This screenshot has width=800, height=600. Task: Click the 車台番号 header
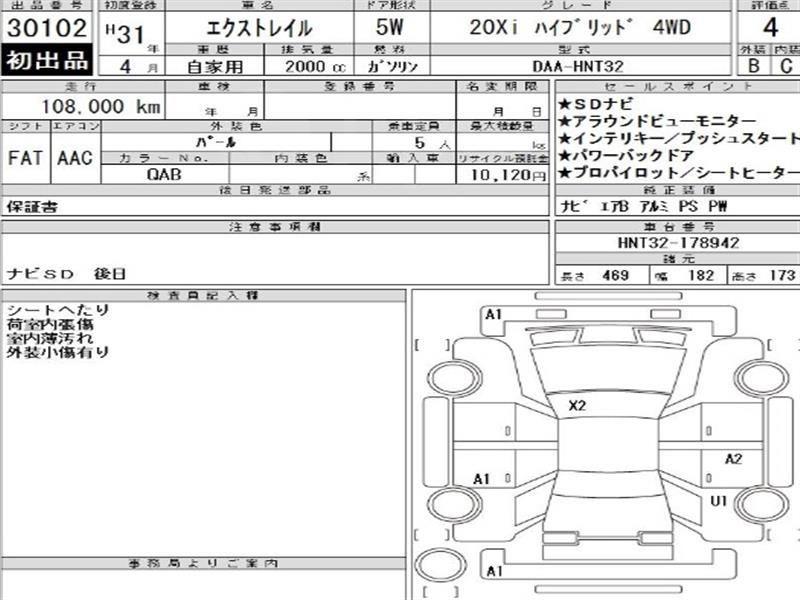(679, 227)
